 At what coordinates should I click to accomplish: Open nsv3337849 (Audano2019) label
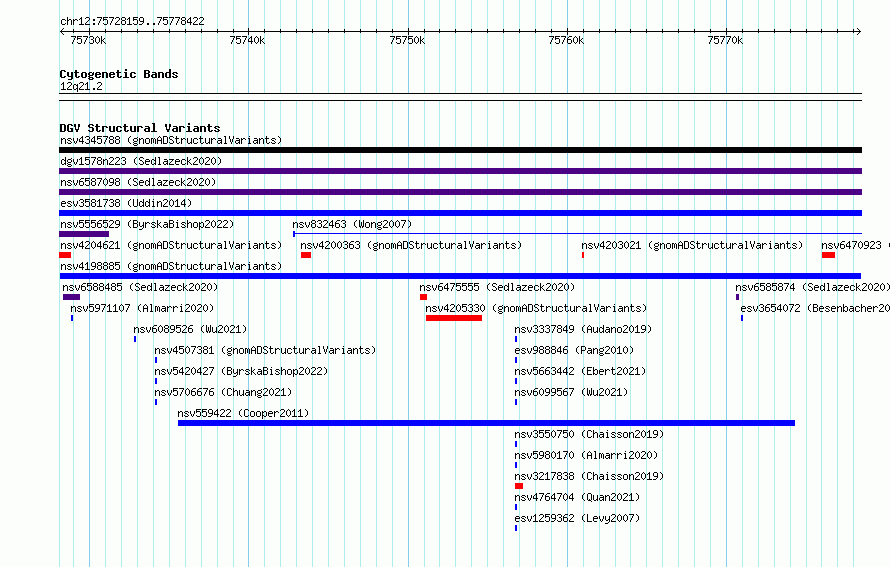(x=583, y=329)
